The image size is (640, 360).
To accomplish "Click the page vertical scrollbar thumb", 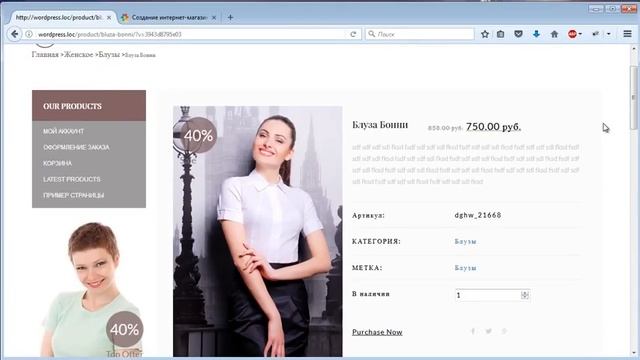I will (x=633, y=98).
